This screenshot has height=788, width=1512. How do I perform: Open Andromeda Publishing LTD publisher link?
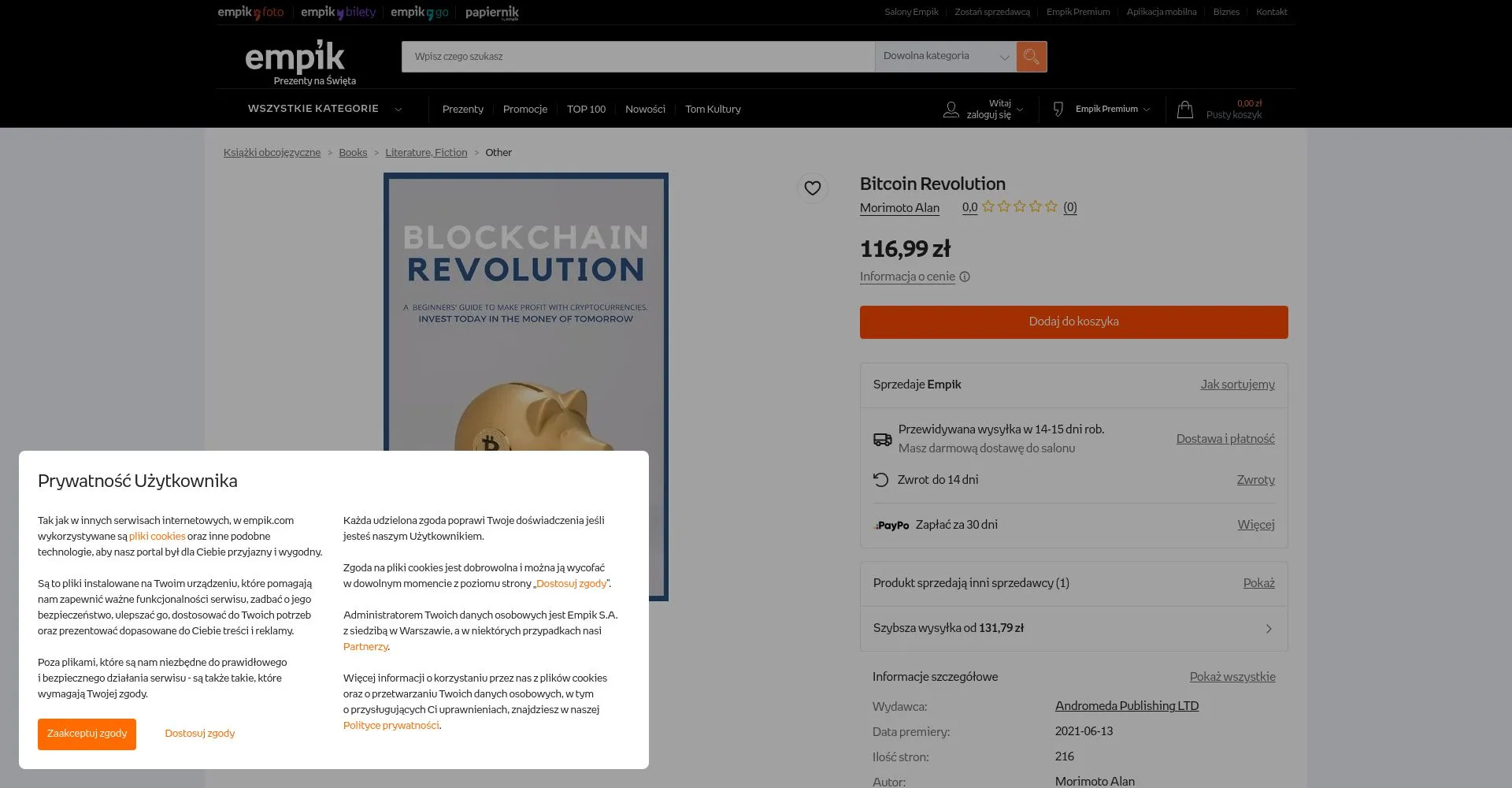[x=1127, y=706]
